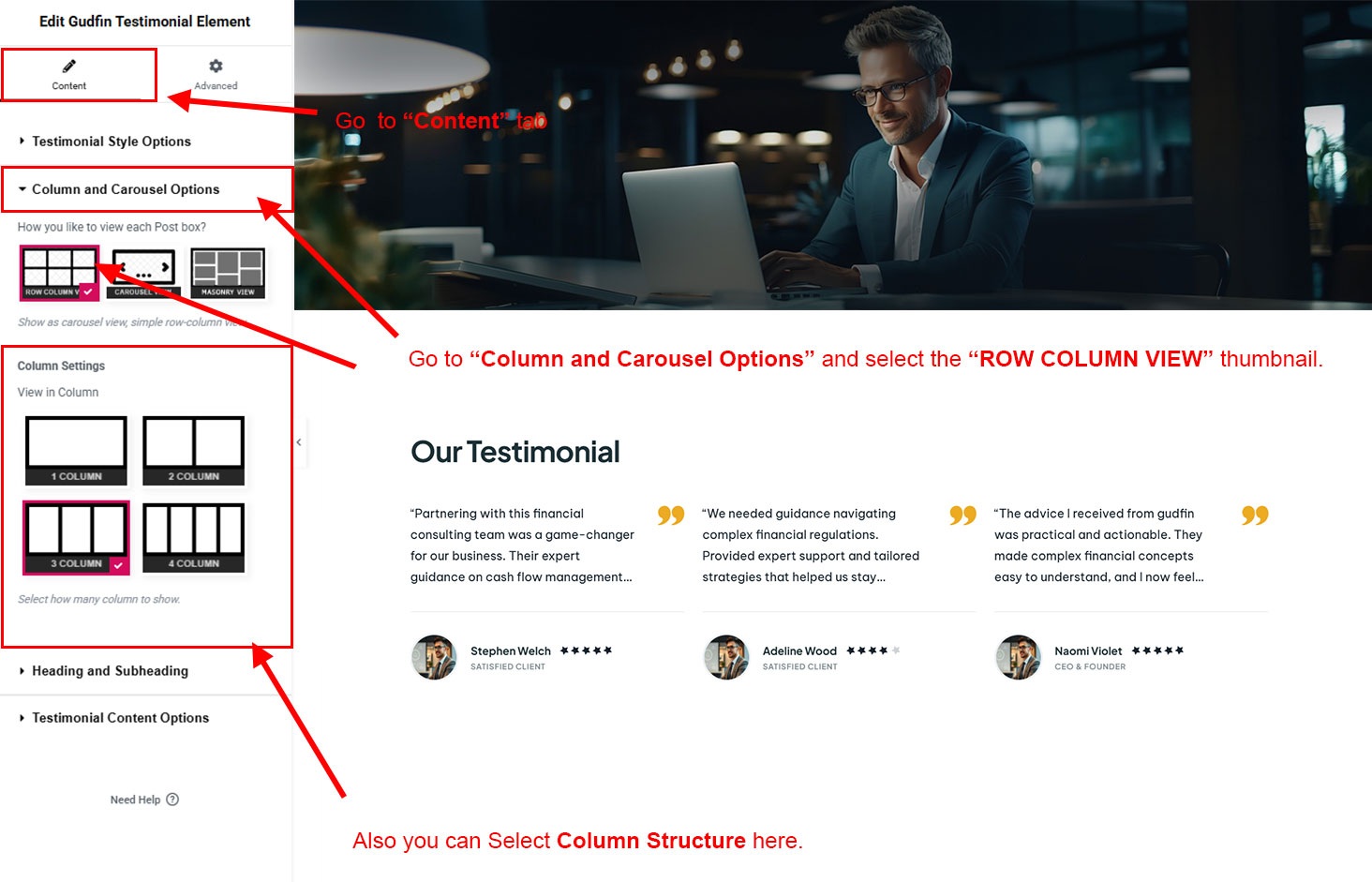Click the Need Help link
The width and height of the screenshot is (1372, 882).
point(135,800)
